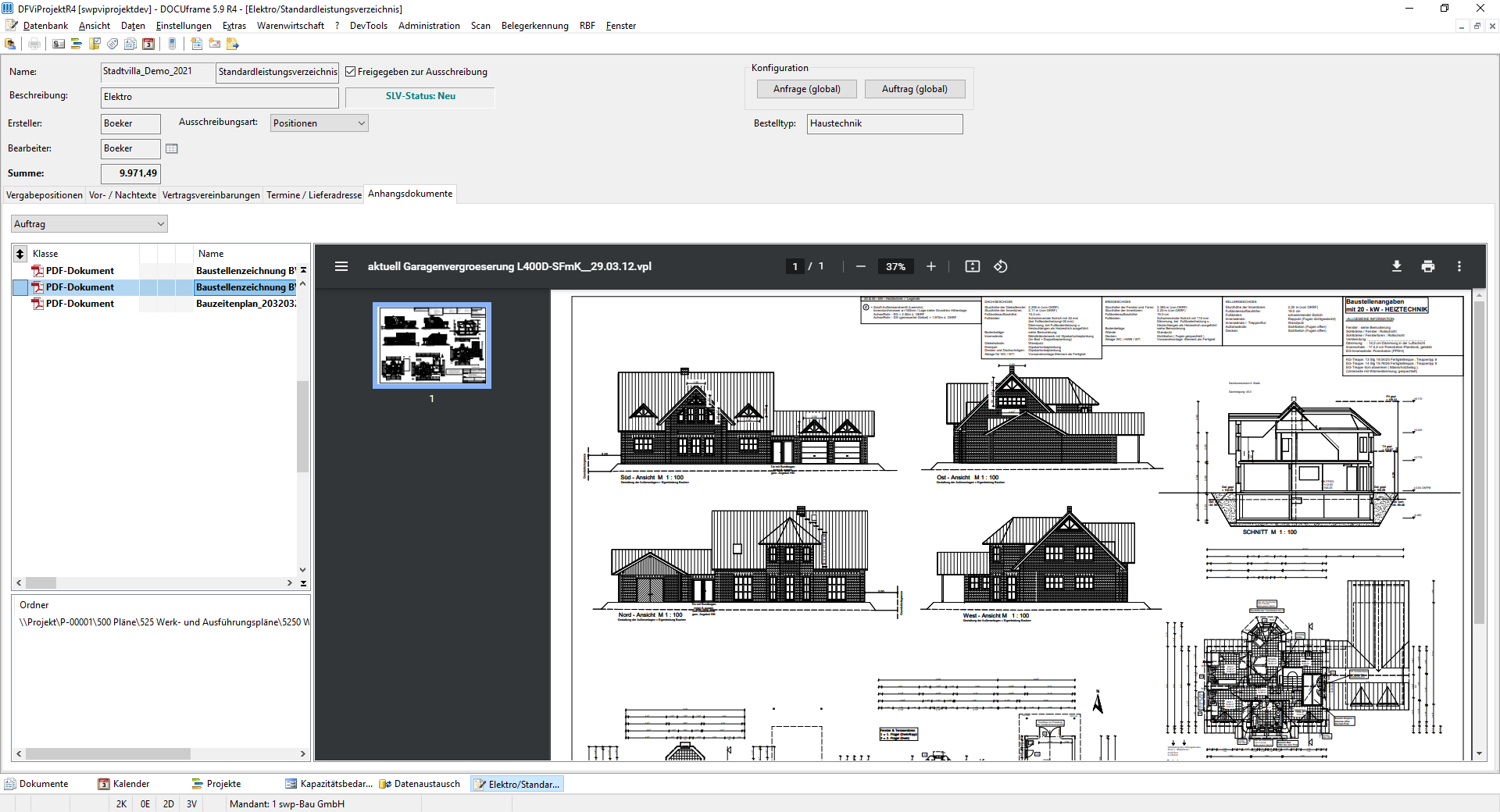This screenshot has height=812, width=1500.
Task: Open the Datenbank menu
Action: pyautogui.click(x=45, y=26)
